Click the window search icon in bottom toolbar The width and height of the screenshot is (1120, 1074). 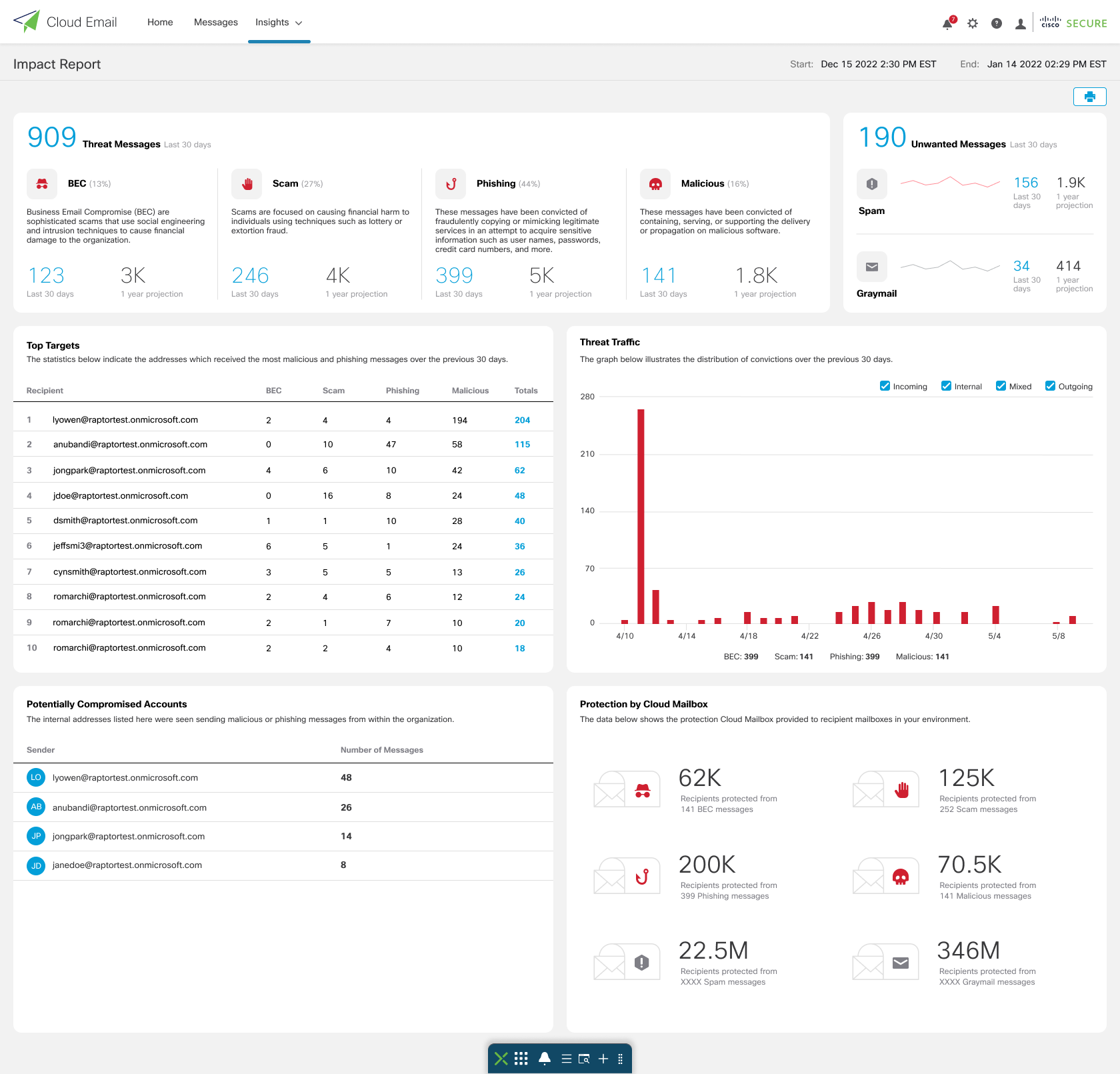coord(584,1059)
